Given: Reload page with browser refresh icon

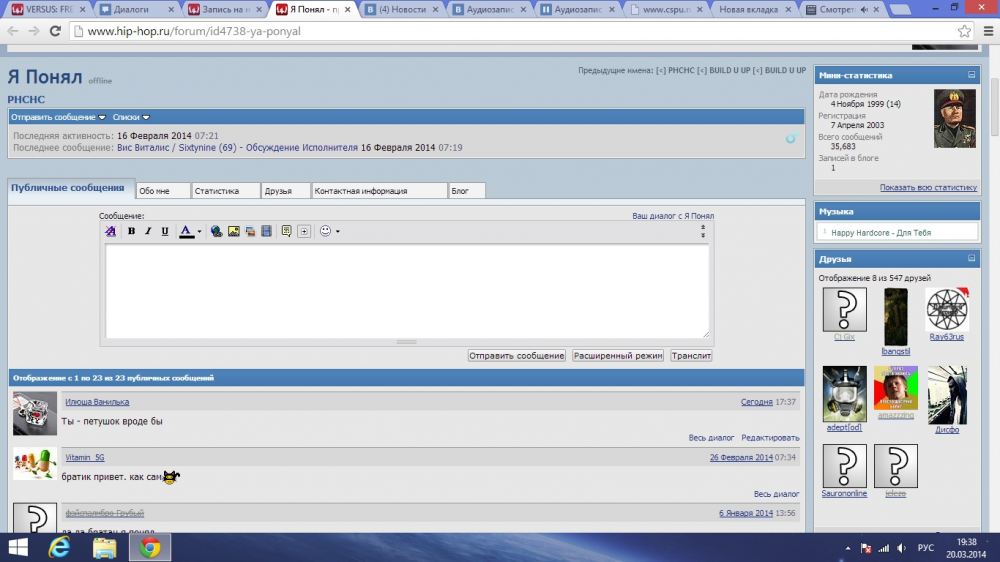Looking at the screenshot, I should [55, 31].
